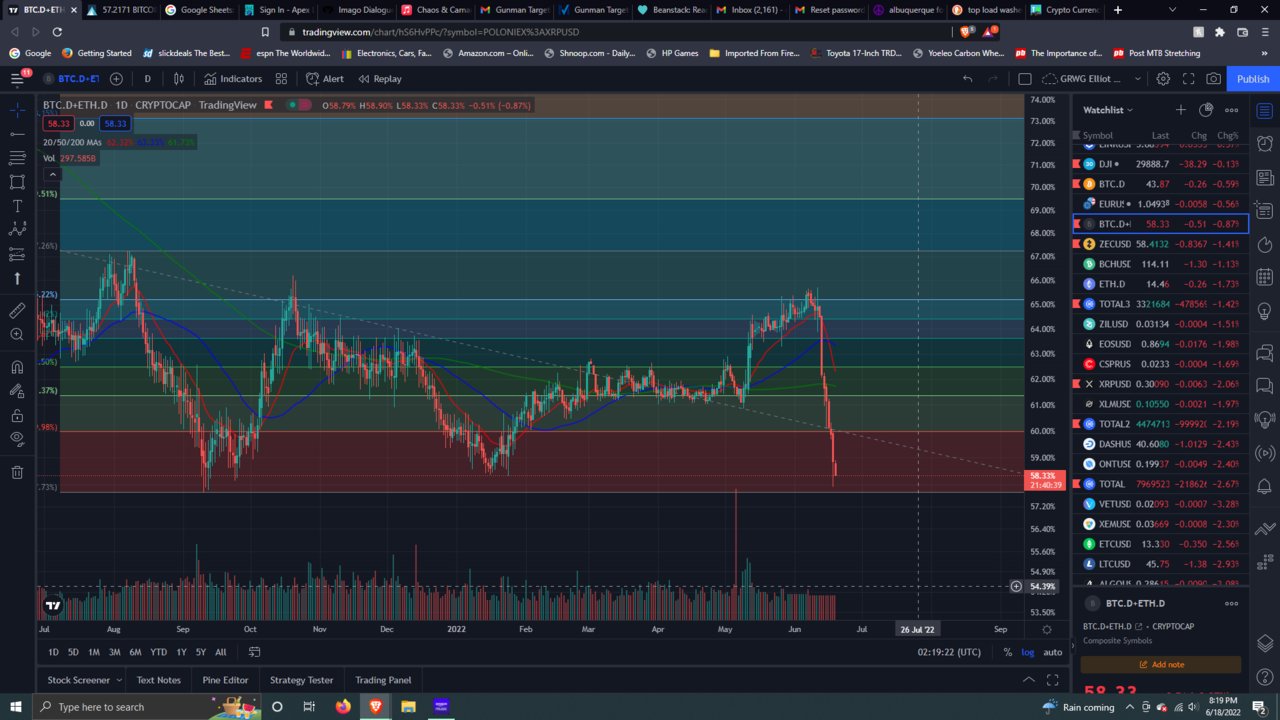Open watchlist advanced view pie icon
Screen dimensions: 1280x720
[1206, 110]
